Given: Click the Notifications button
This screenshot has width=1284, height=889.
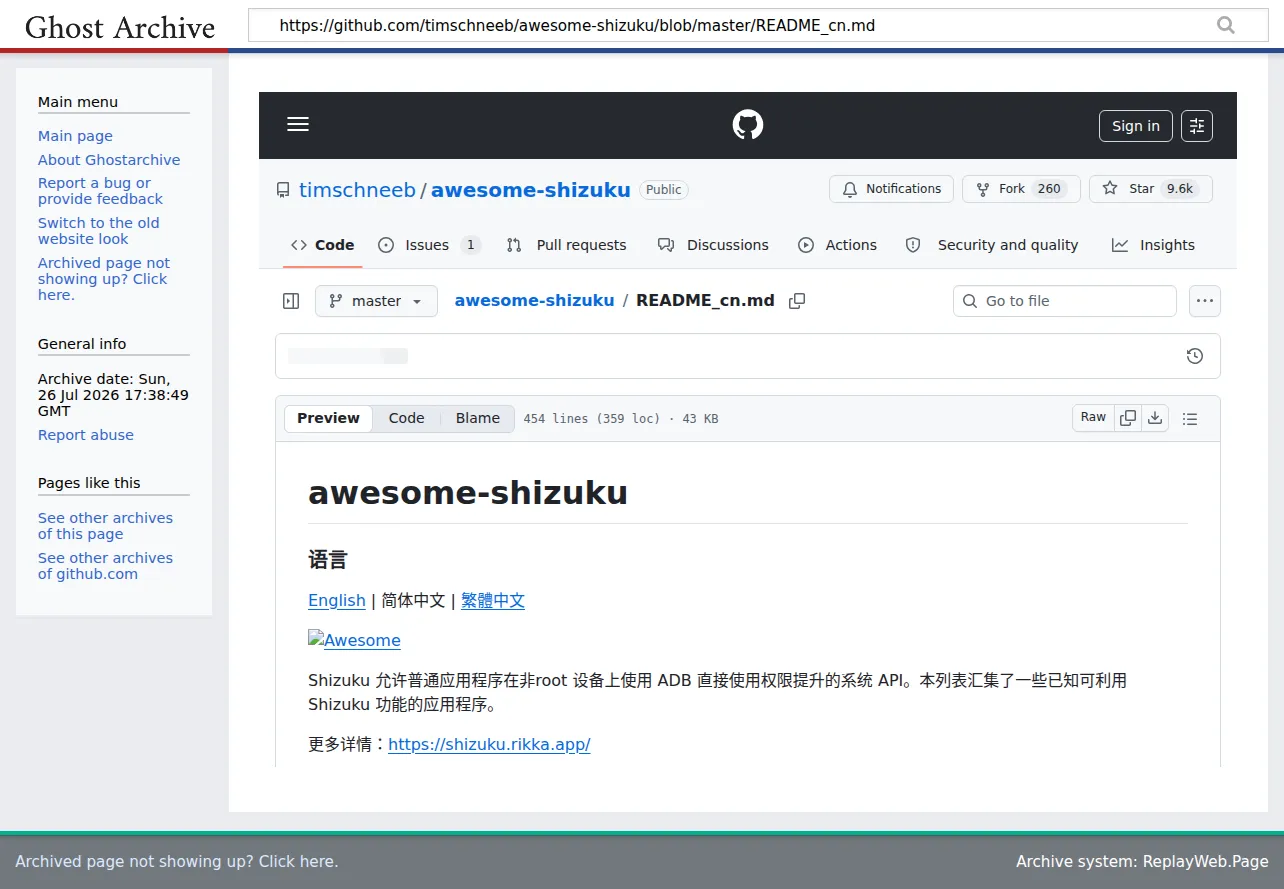Looking at the screenshot, I should point(891,189).
